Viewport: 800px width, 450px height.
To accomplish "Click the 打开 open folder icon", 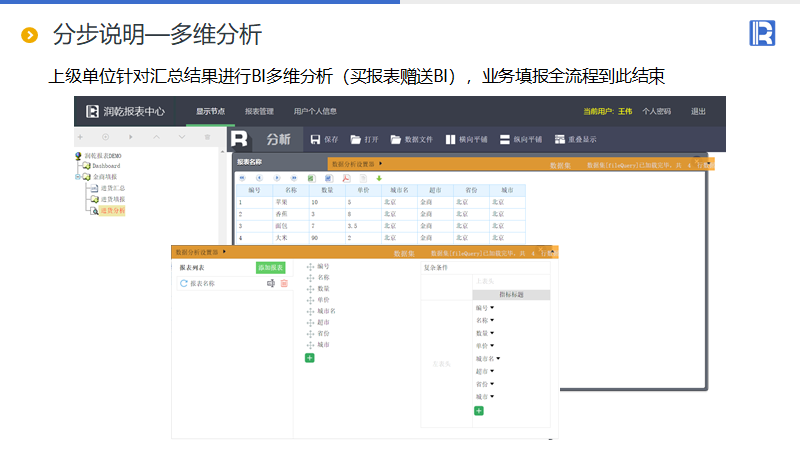I will [x=356, y=139].
